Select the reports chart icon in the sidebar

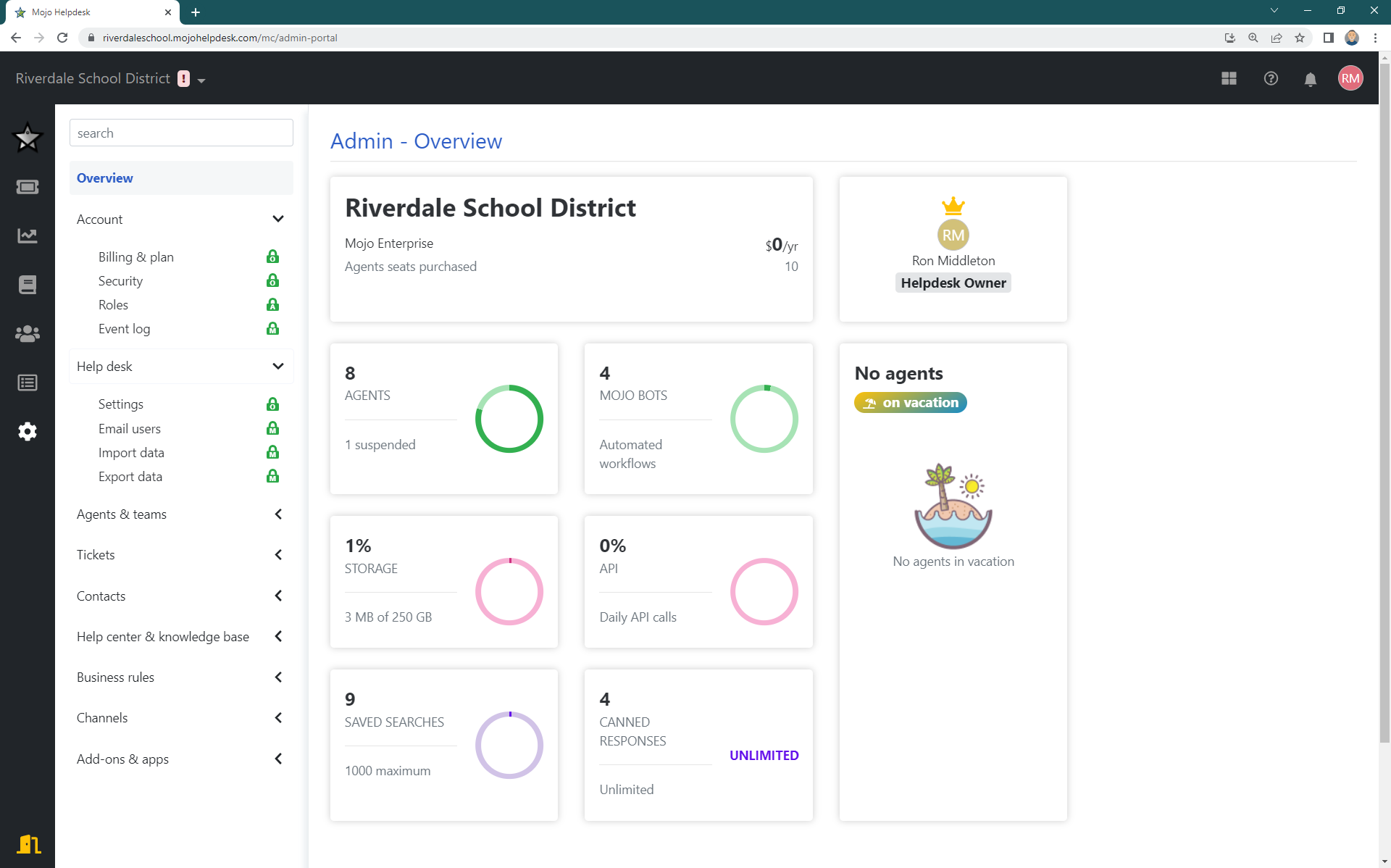pyautogui.click(x=28, y=235)
